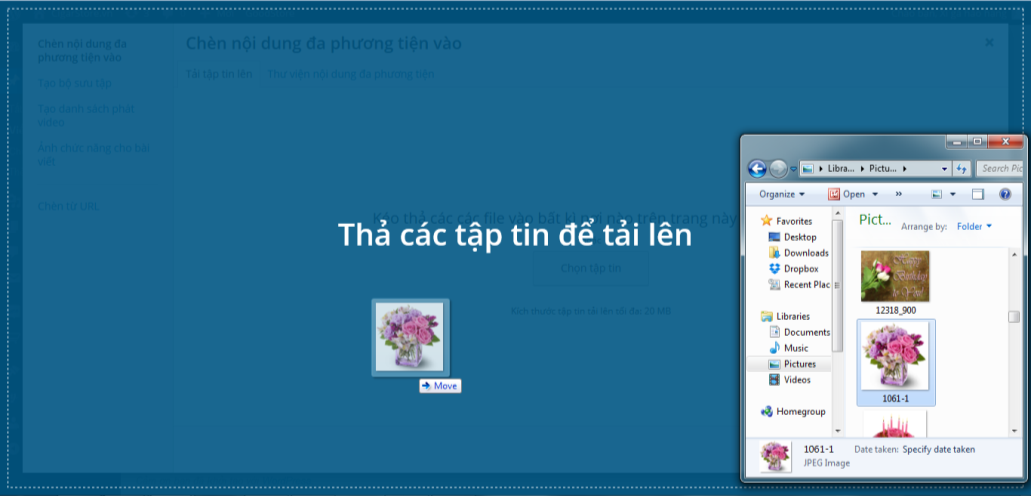Image resolution: width=1031 pixels, height=496 pixels.
Task: Close the media insert dialog with X
Action: [989, 43]
